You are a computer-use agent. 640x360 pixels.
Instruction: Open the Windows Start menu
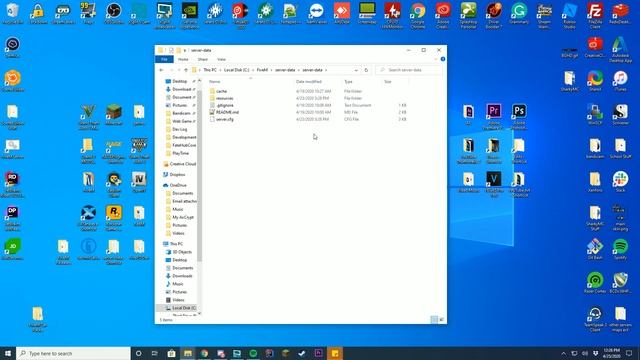(x=8, y=353)
